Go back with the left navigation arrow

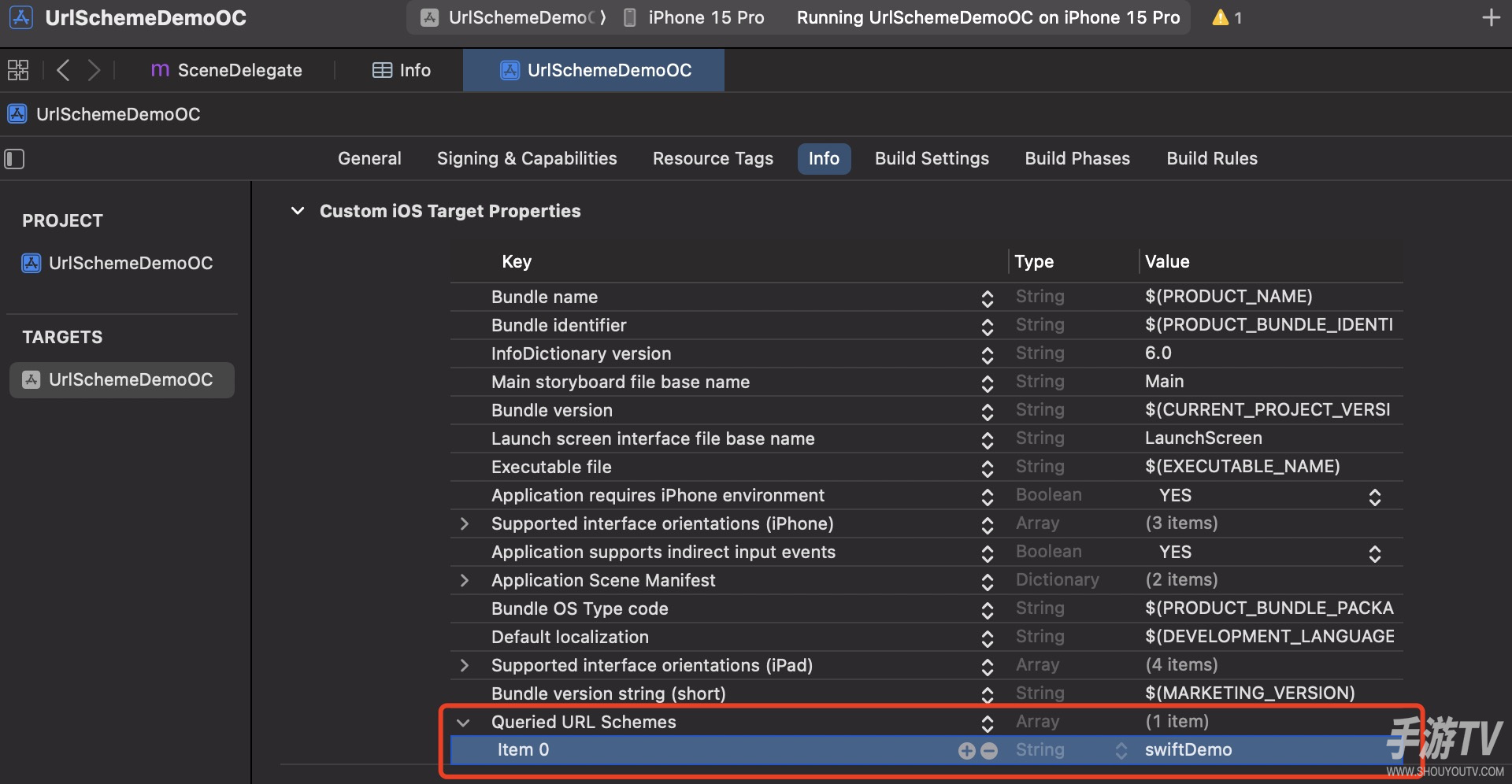point(64,70)
